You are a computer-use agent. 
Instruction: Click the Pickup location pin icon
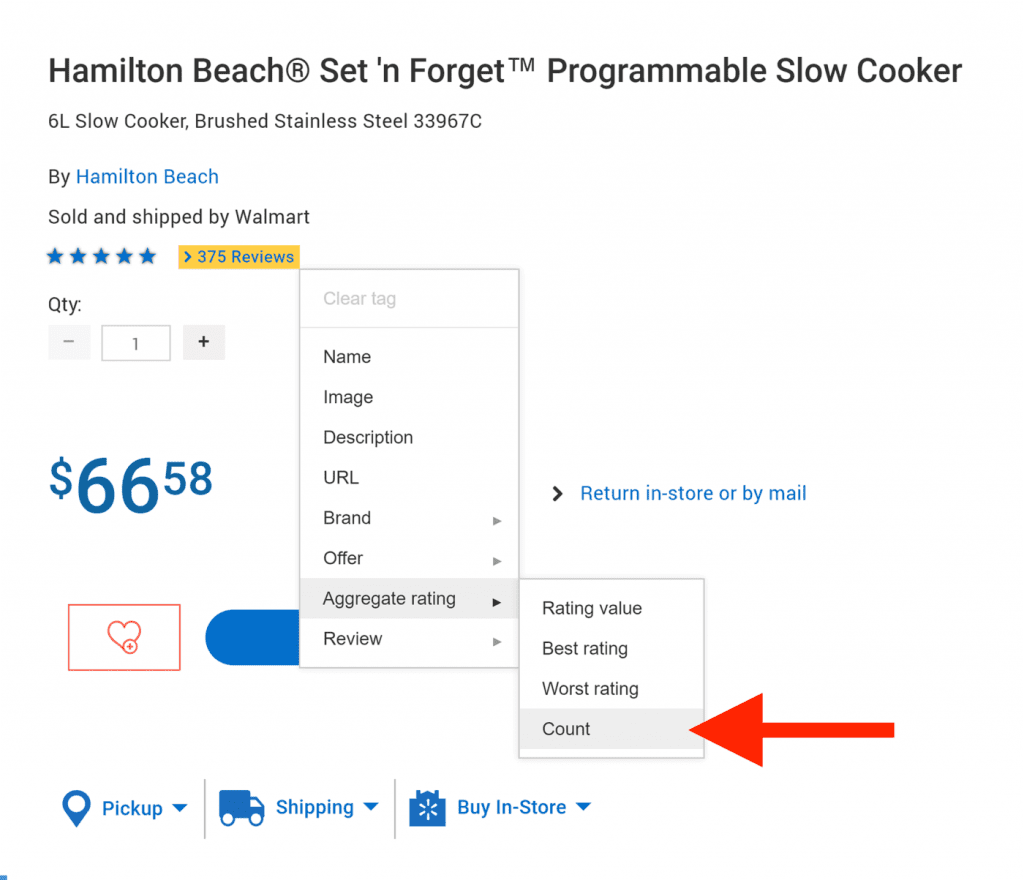pos(77,808)
